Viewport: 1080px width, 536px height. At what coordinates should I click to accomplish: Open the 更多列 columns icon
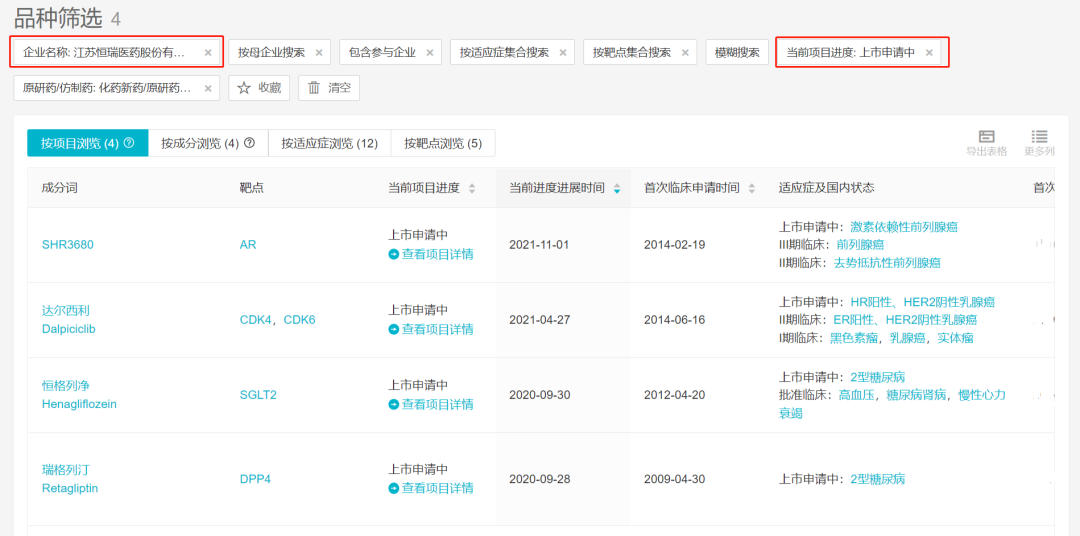[1039, 136]
